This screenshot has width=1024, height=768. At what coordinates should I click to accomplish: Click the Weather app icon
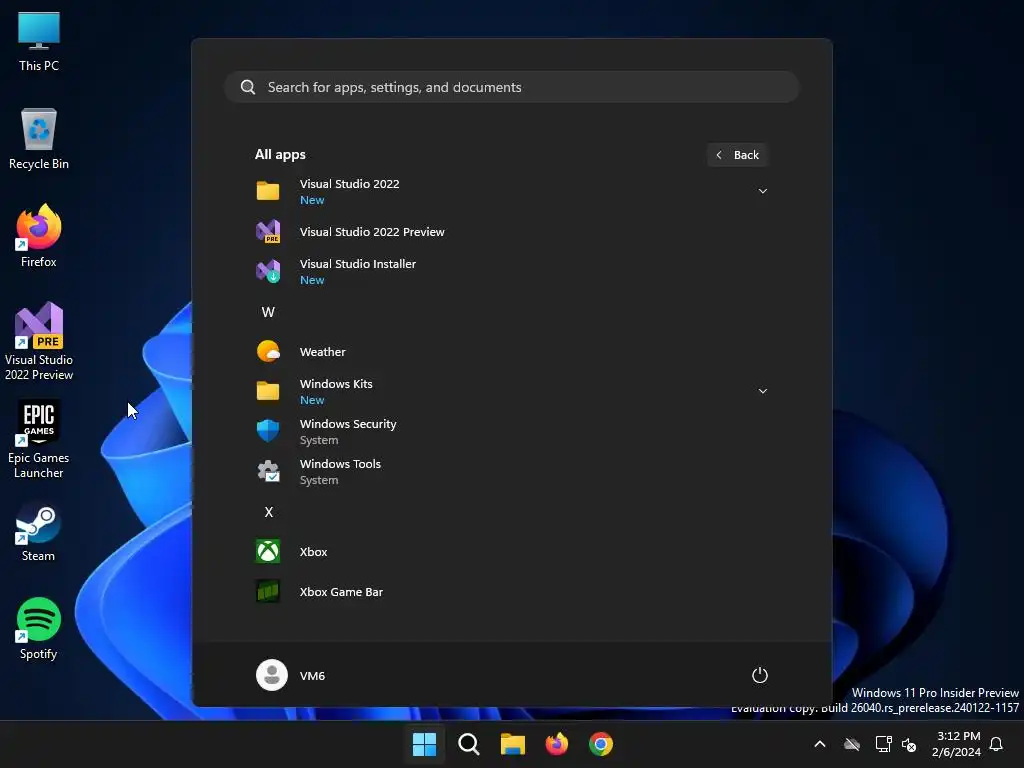coord(268,351)
